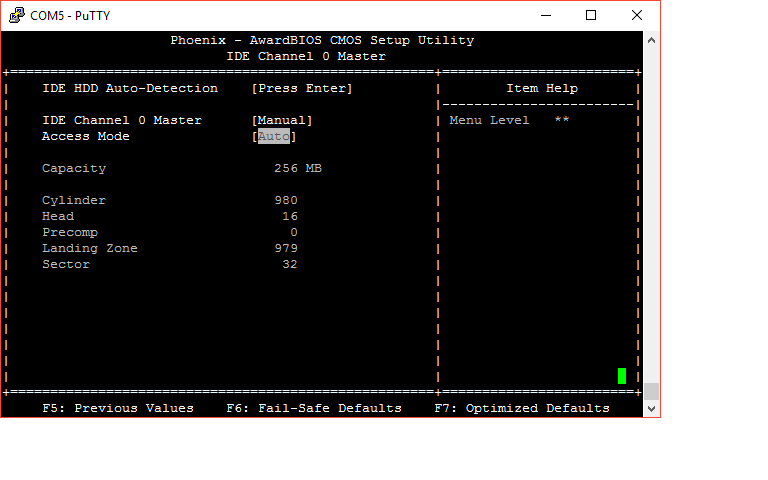768x480 pixels.
Task: Select the highlighted [Auto] access mode value
Action: click(x=274, y=136)
